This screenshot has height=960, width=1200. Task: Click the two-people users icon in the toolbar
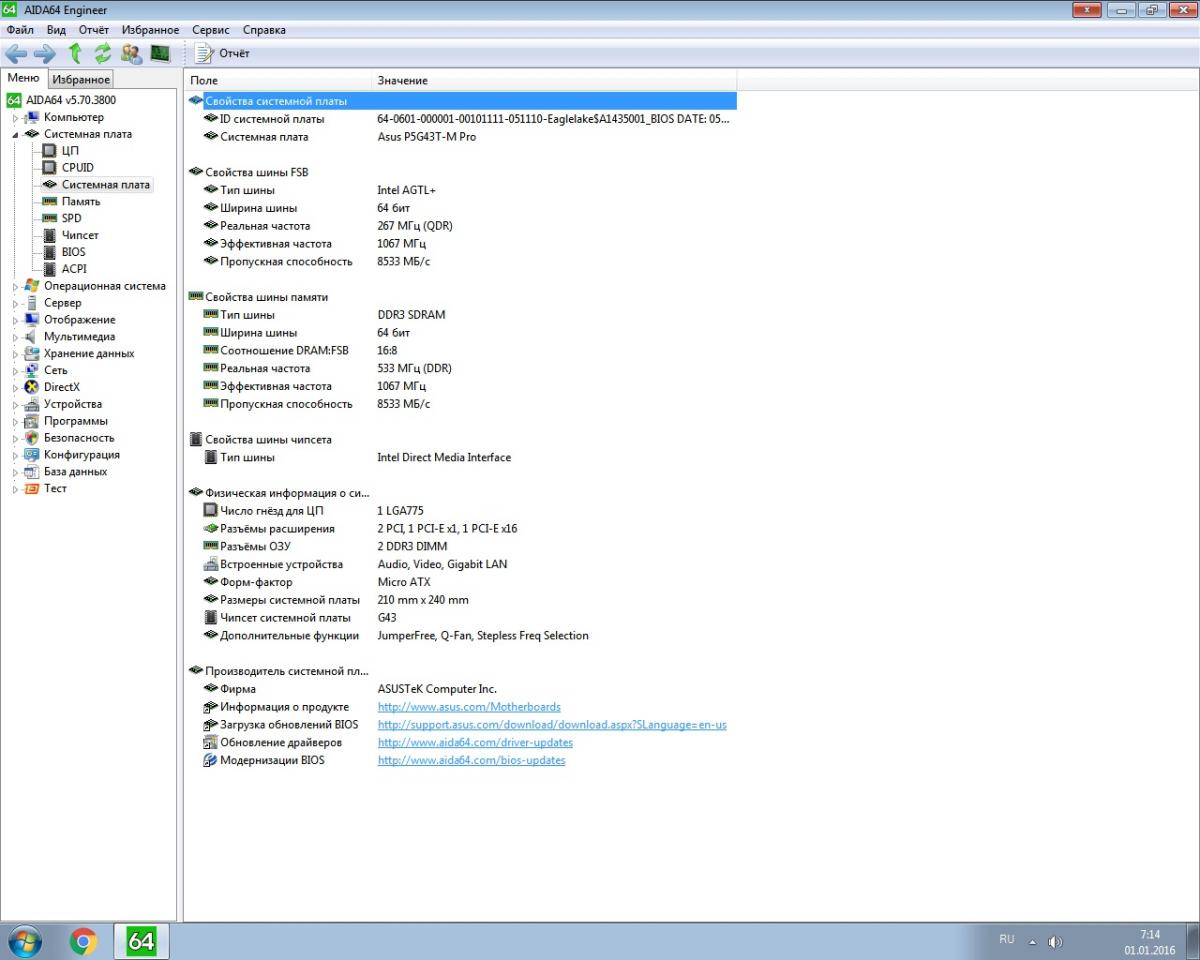[131, 53]
